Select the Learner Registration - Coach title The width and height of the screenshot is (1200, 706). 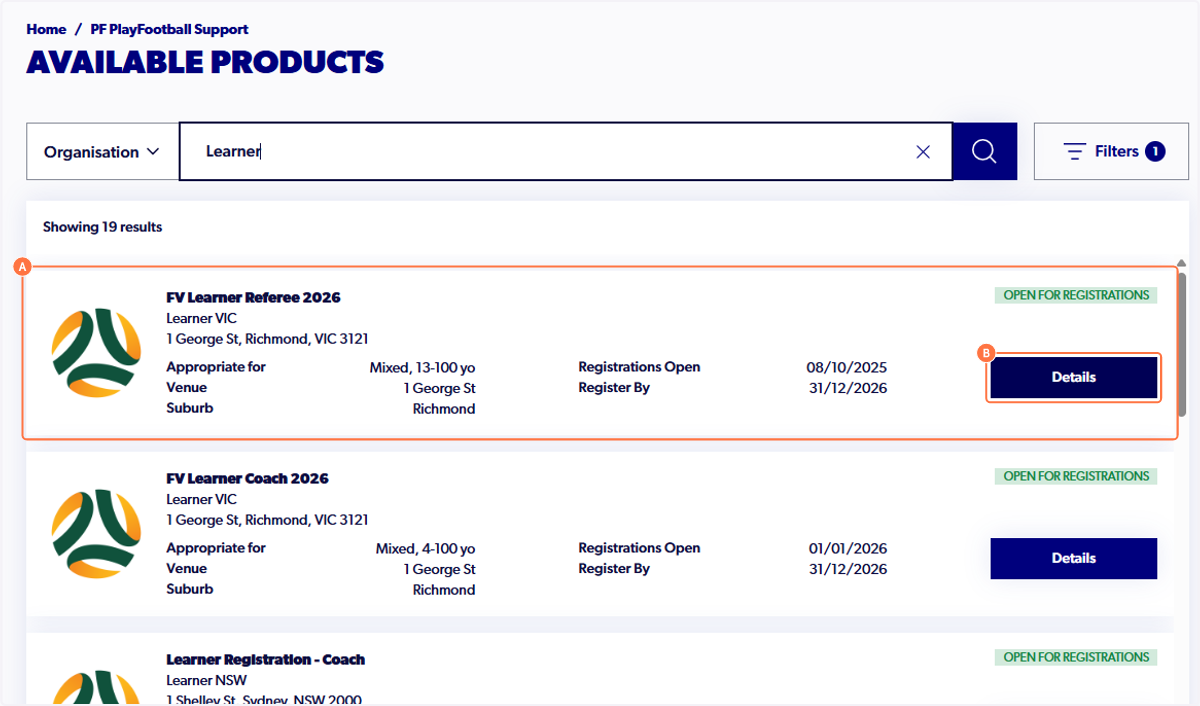[265, 659]
